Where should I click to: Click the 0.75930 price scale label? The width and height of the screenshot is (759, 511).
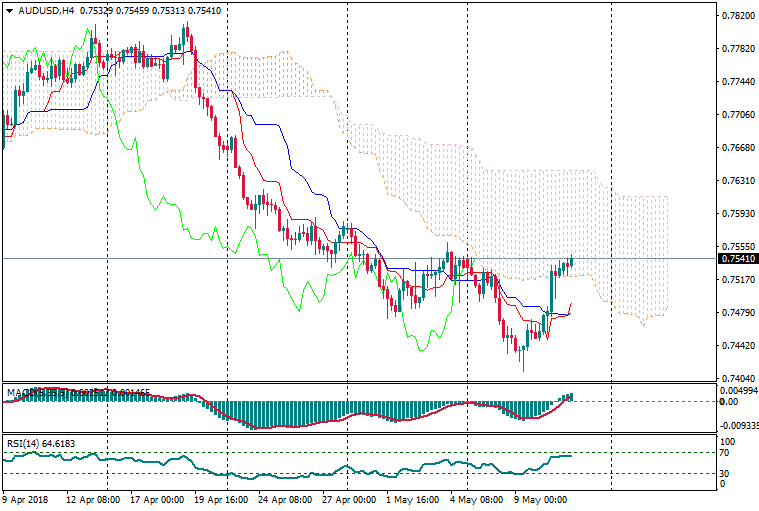coord(737,214)
